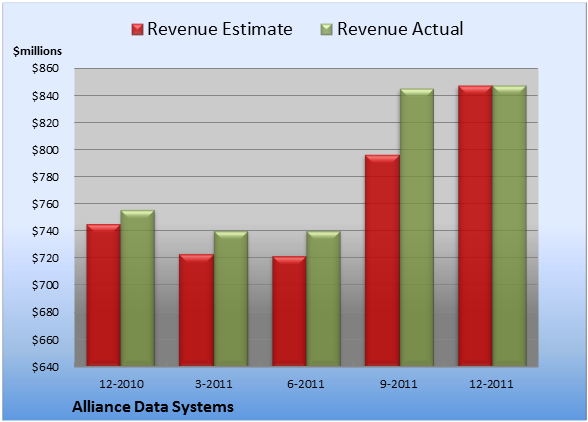Select the green actual bar for 3-2011

pos(231,299)
